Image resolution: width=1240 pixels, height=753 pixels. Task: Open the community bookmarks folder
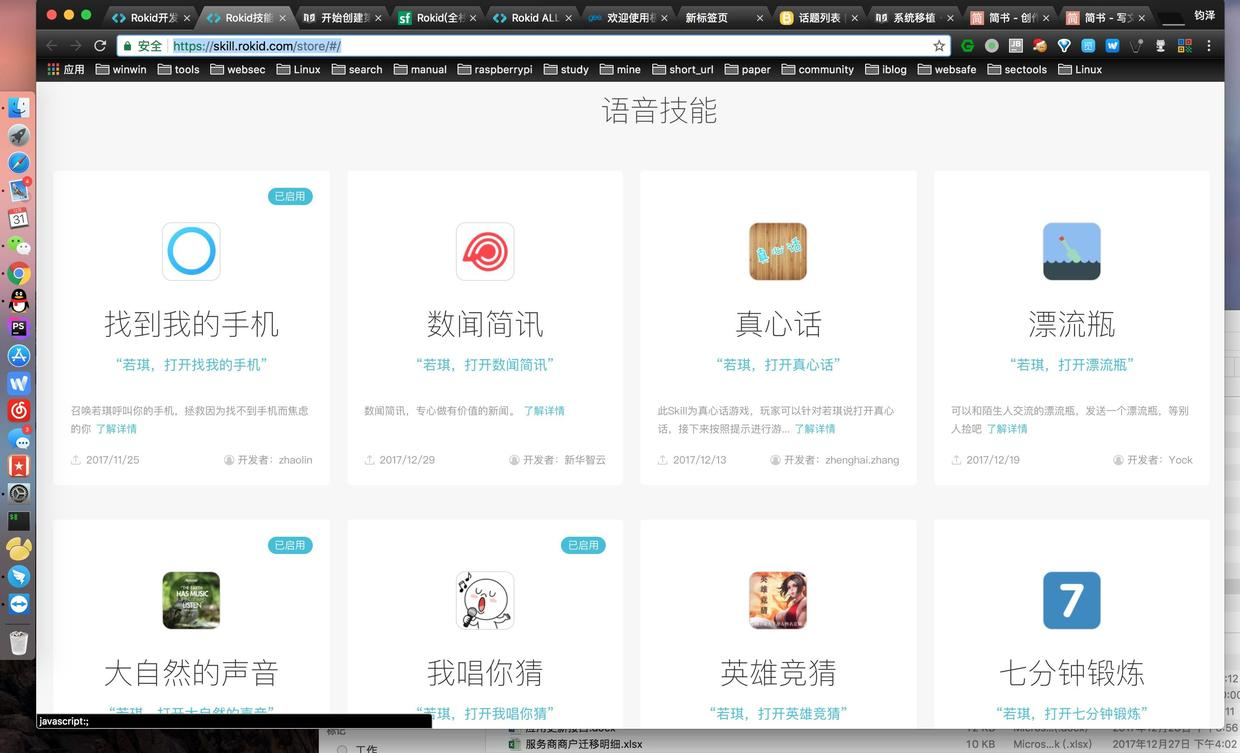click(818, 70)
